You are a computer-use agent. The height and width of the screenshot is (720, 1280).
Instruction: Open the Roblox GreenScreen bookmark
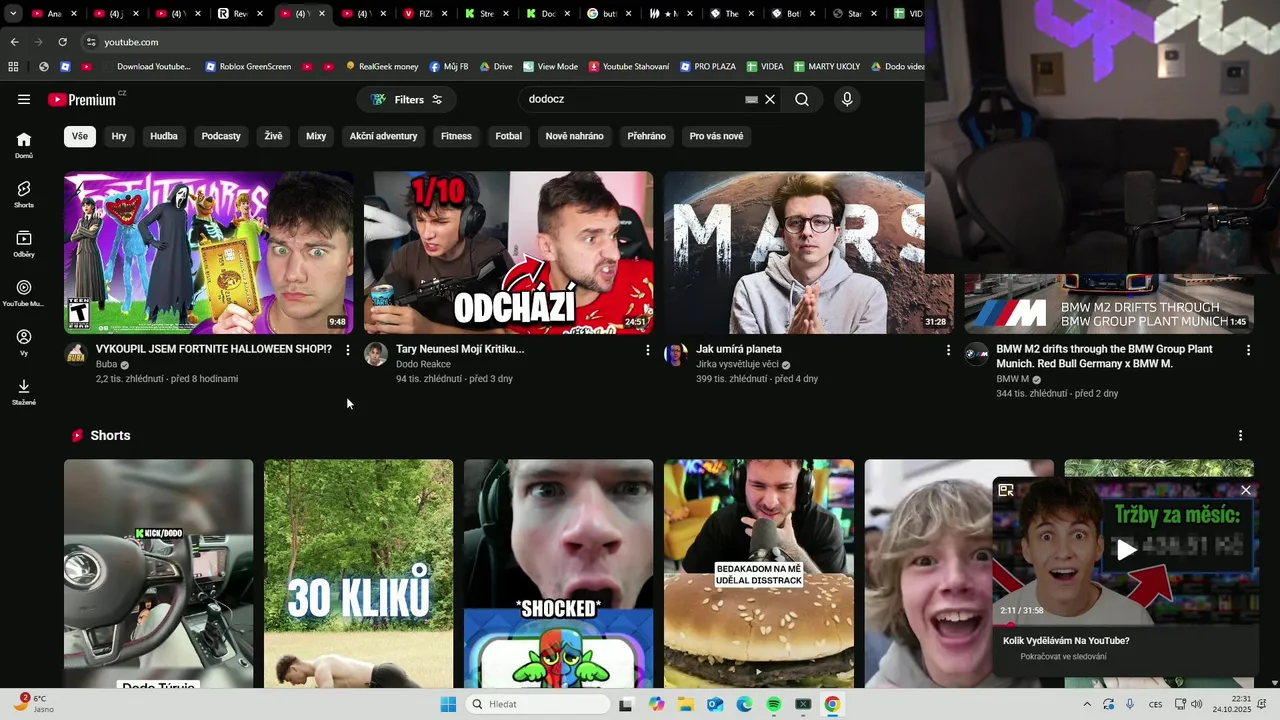coord(248,67)
